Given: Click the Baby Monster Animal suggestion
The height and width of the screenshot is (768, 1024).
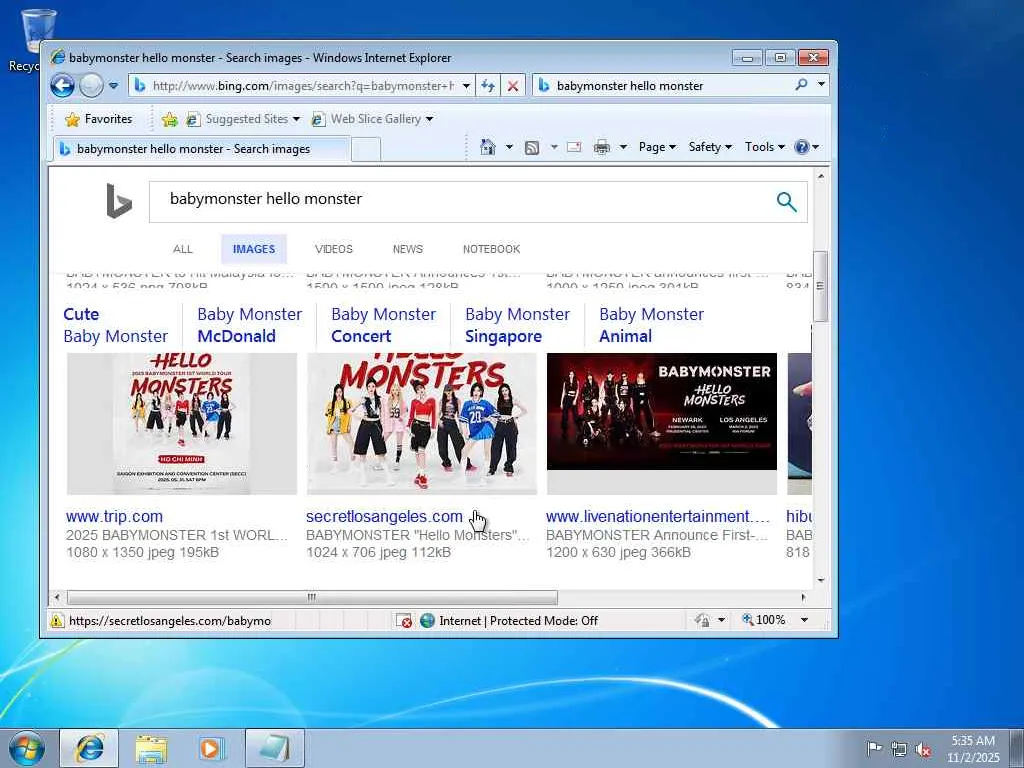Looking at the screenshot, I should [651, 325].
